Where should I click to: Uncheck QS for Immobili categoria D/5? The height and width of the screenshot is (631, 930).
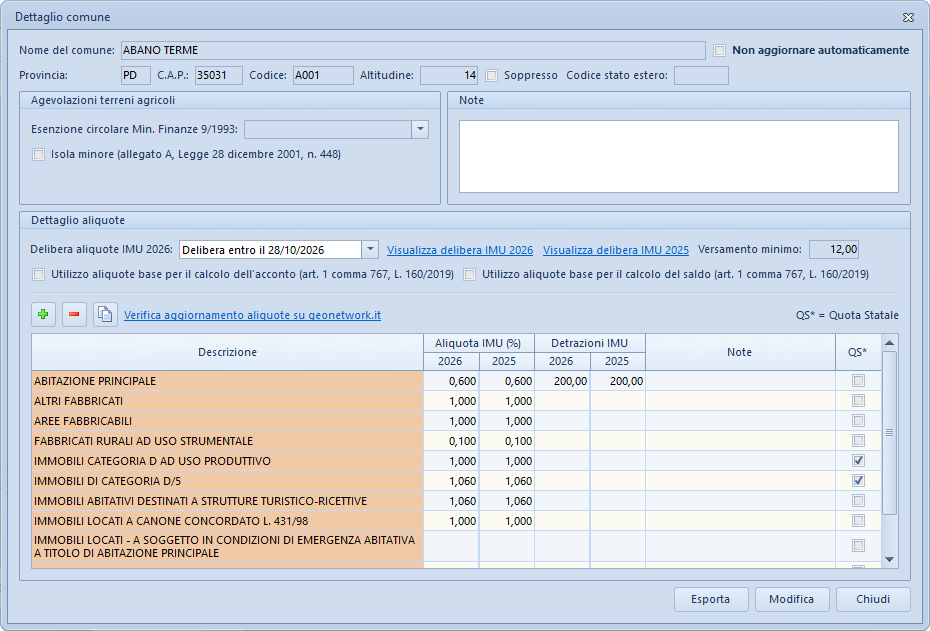tap(858, 481)
